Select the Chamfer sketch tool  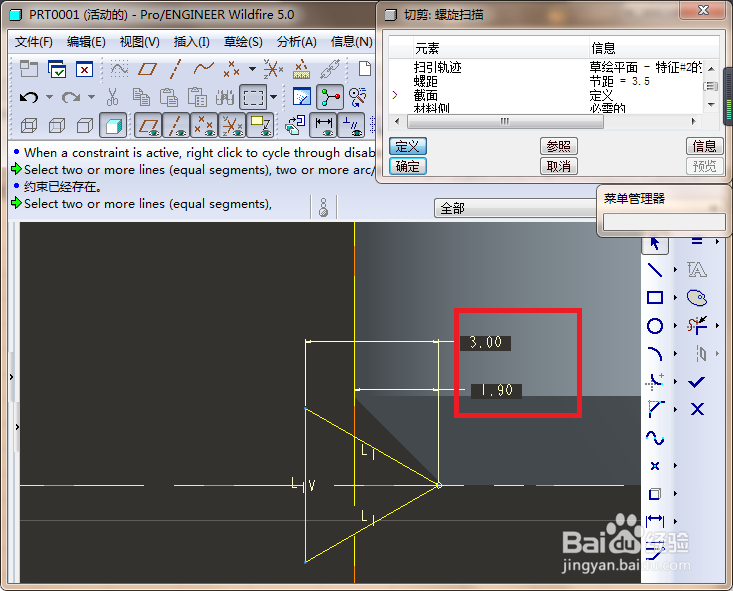pos(655,409)
